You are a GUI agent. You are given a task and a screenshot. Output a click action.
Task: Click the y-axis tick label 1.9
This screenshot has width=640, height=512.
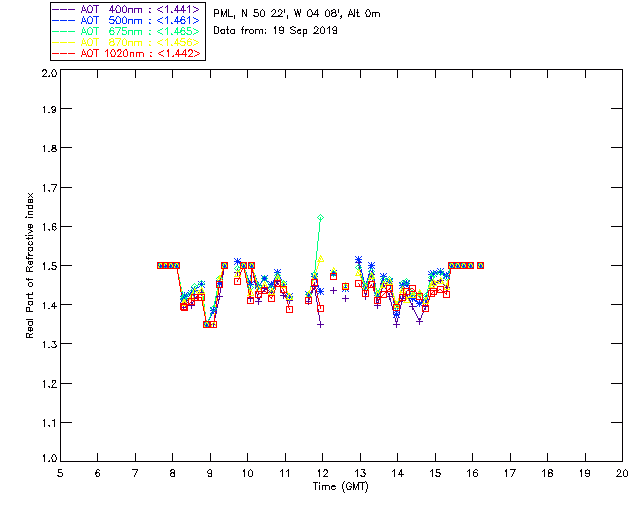[49, 109]
